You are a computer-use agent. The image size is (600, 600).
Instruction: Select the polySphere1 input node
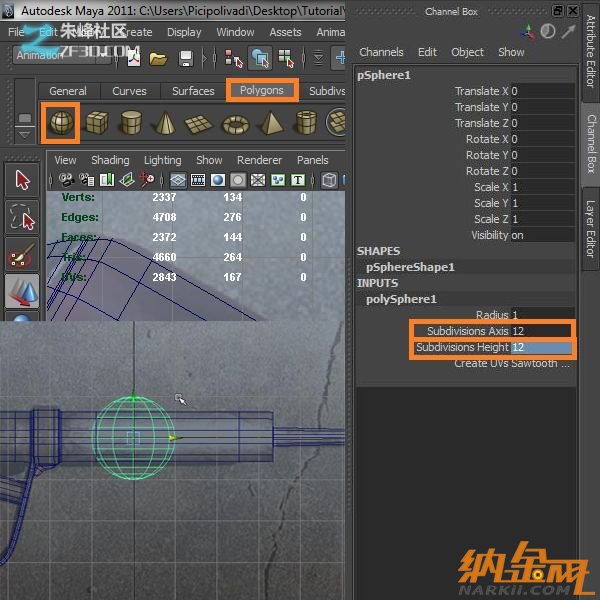click(401, 299)
